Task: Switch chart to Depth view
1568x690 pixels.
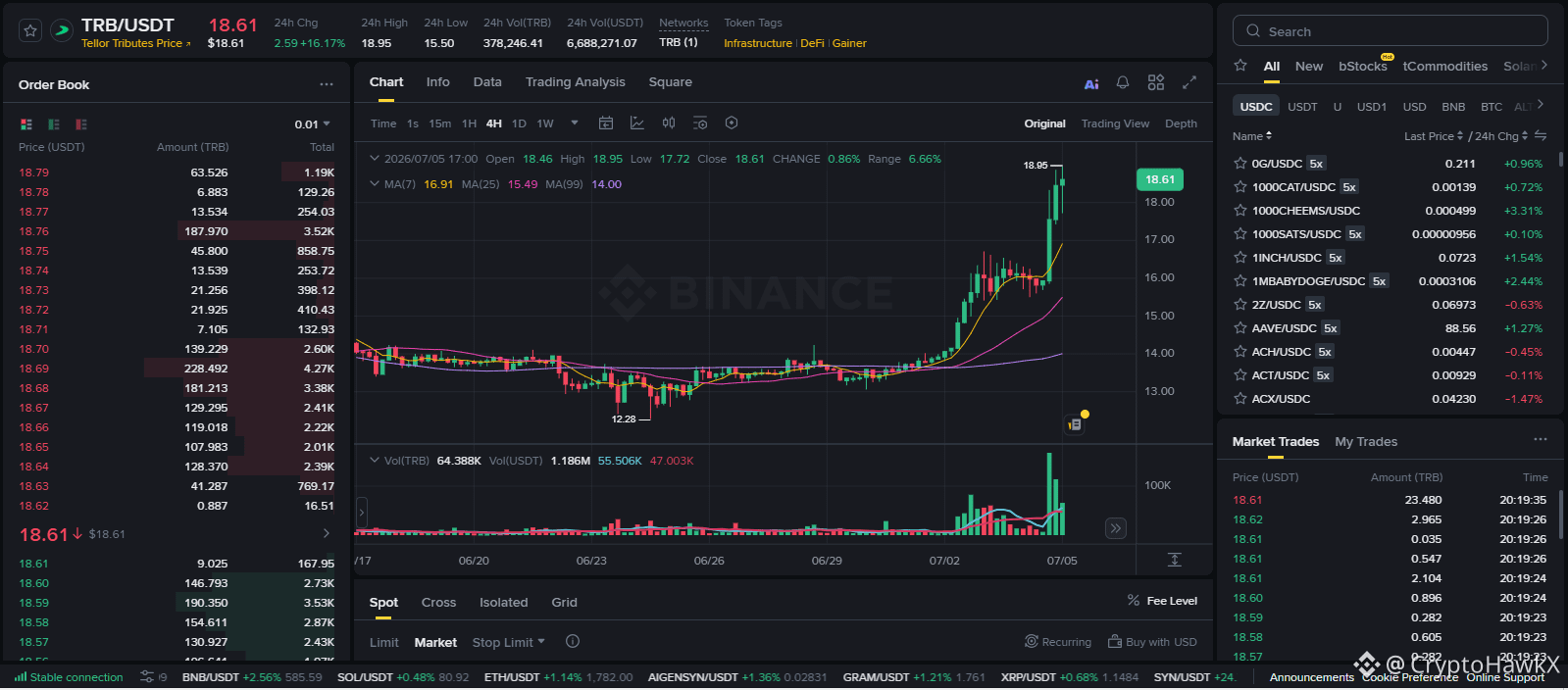Action: click(1181, 123)
